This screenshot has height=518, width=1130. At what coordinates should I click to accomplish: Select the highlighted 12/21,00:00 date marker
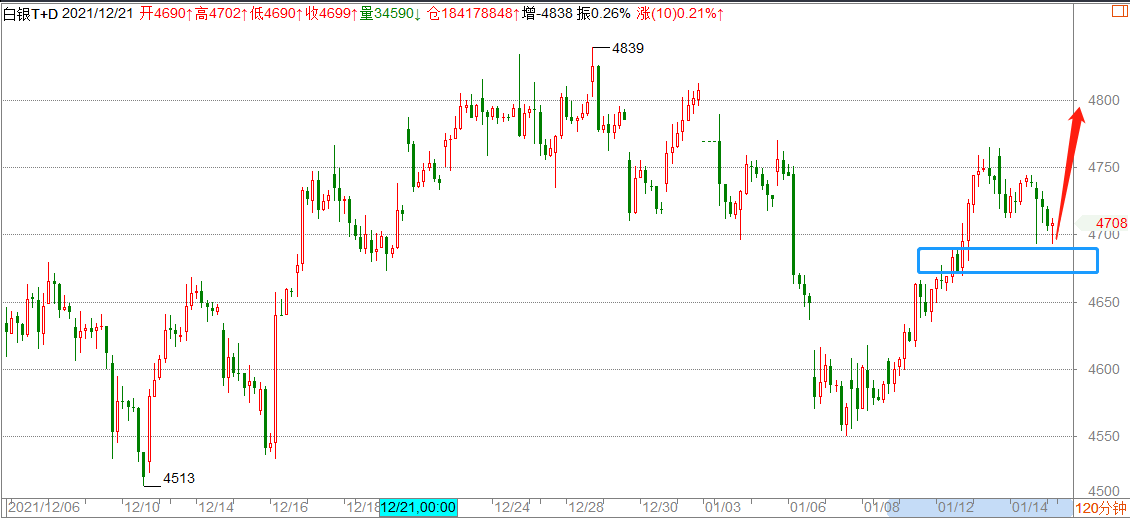coord(419,507)
